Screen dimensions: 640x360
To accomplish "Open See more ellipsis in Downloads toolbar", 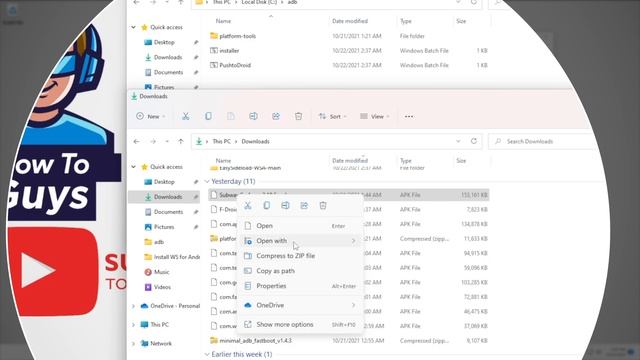I will click(x=409, y=116).
